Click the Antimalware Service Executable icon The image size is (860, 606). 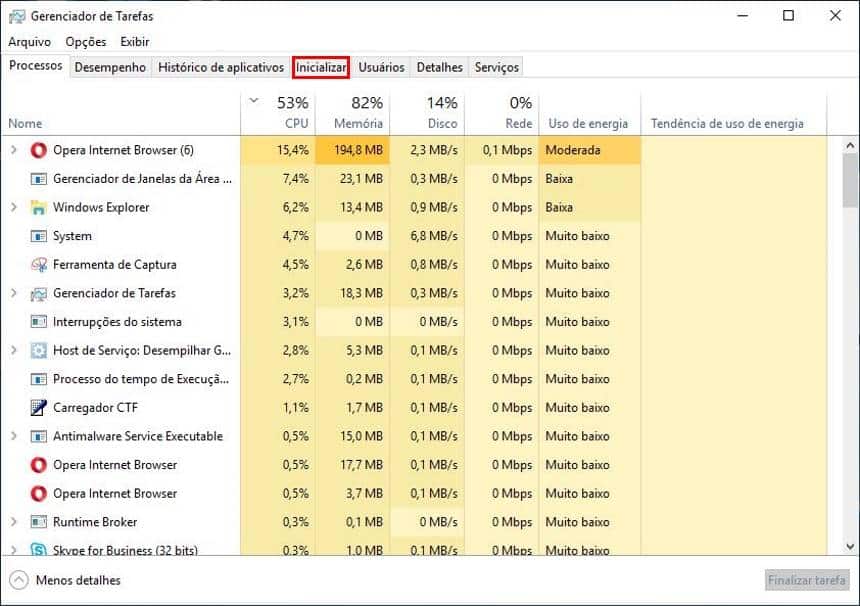(38, 436)
